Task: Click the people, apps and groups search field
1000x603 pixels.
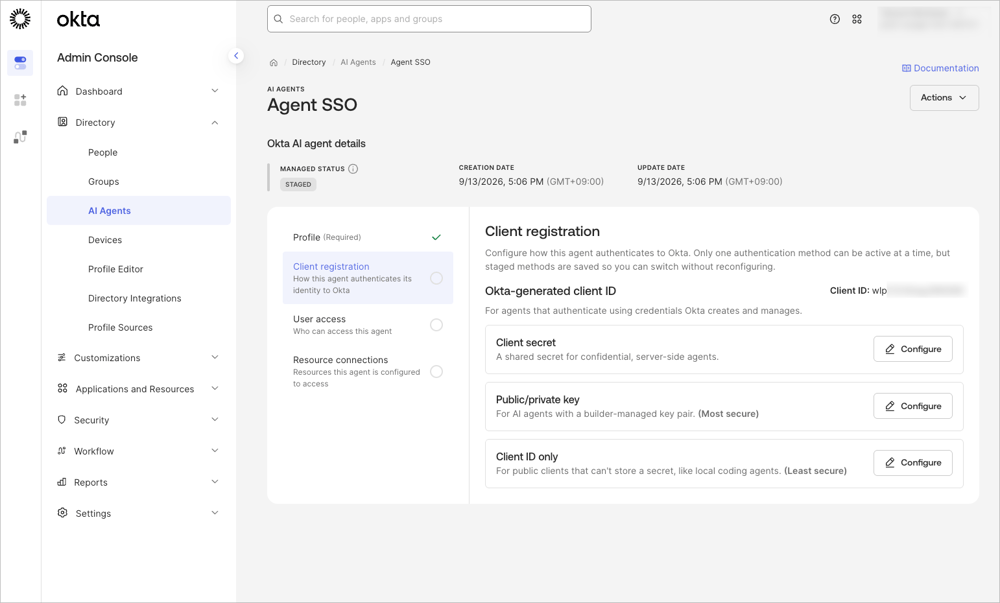Action: tap(429, 19)
